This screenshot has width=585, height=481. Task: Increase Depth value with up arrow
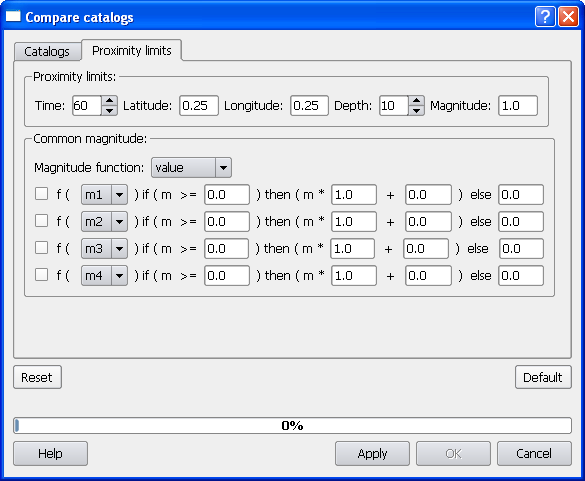pyautogui.click(x=416, y=101)
